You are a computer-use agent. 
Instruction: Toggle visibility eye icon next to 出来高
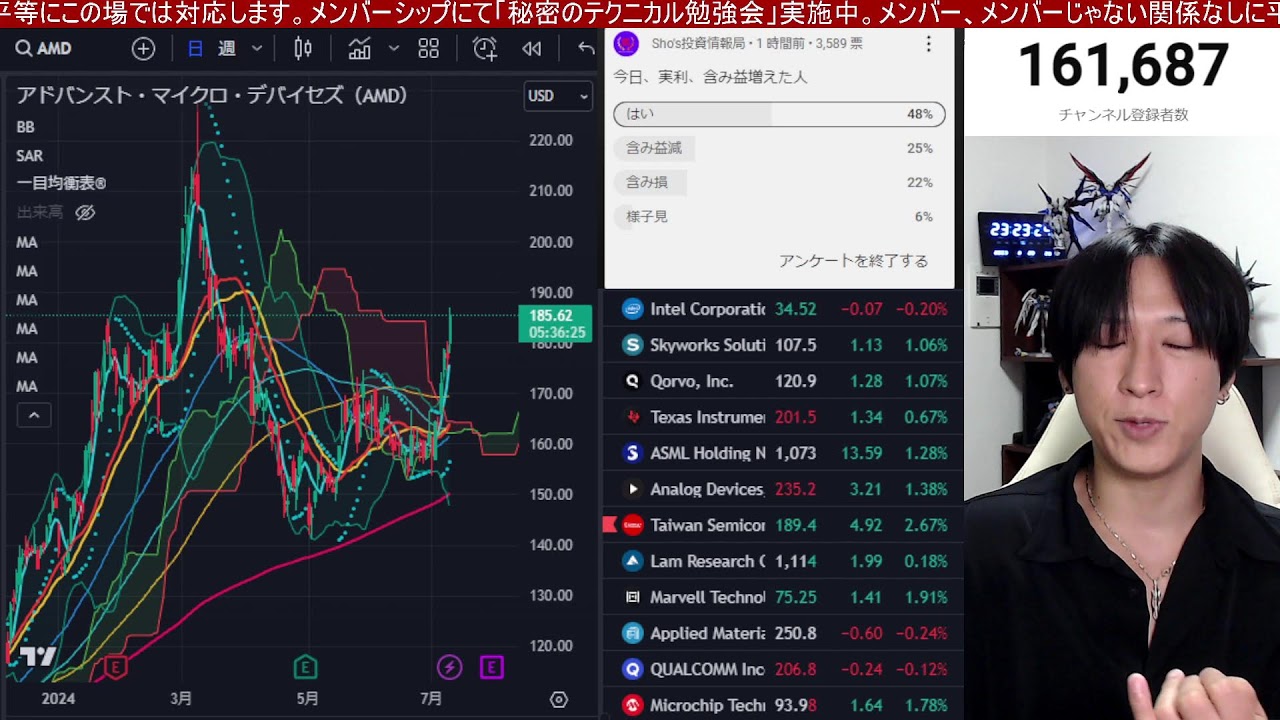point(85,212)
